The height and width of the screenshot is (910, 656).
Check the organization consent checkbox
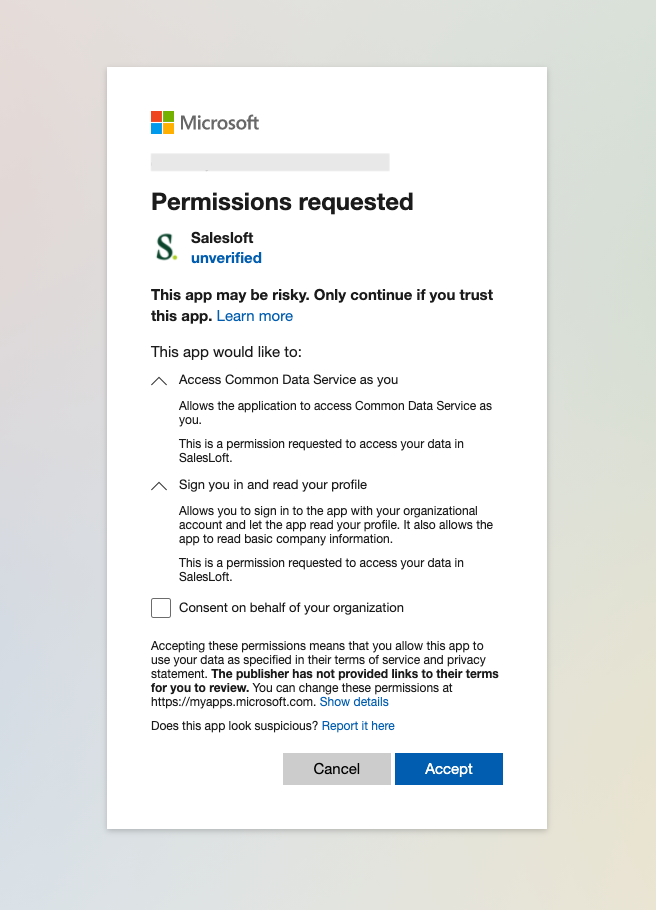click(161, 608)
